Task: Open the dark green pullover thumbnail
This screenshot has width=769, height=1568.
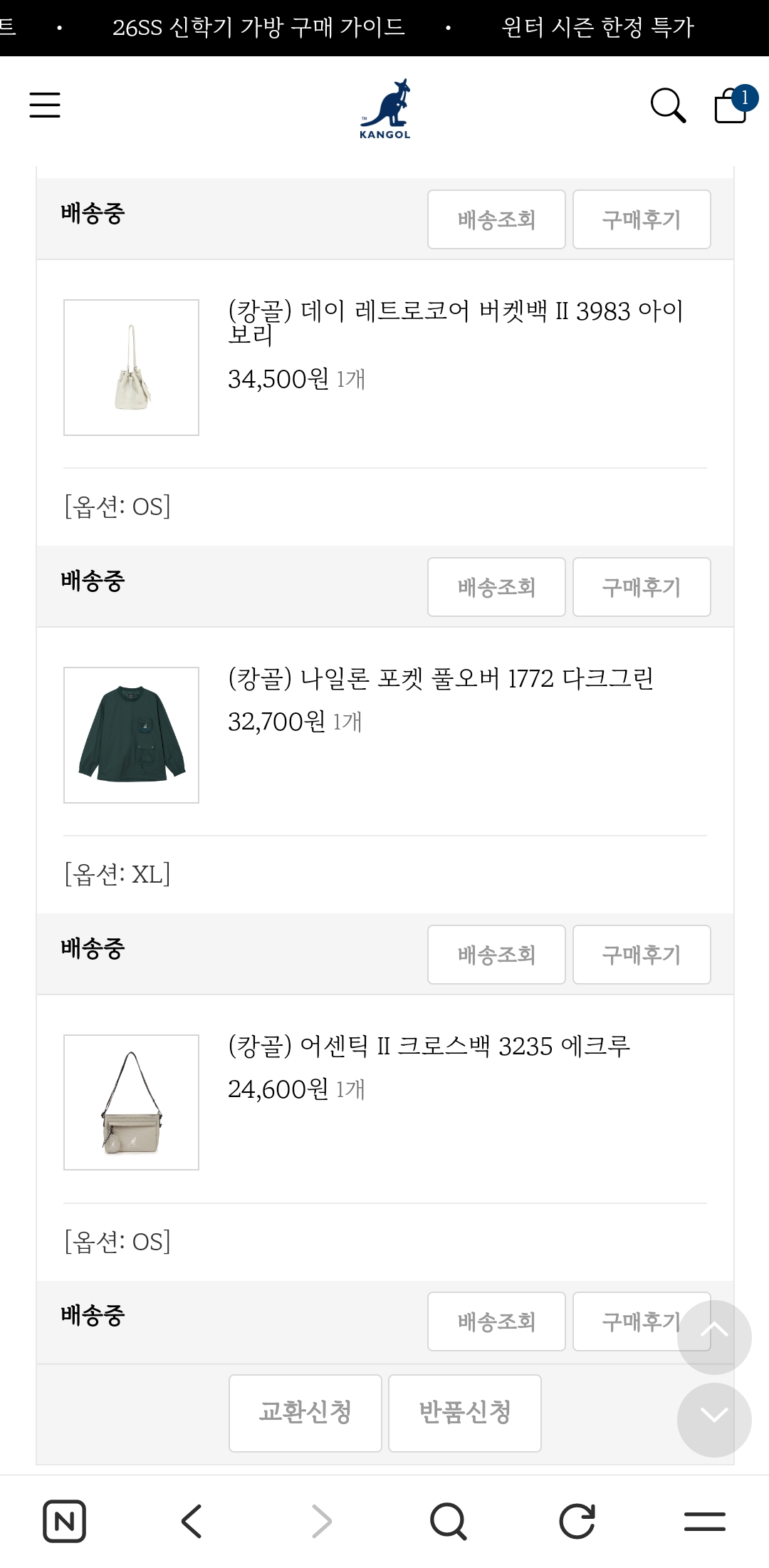Action: 132,735
